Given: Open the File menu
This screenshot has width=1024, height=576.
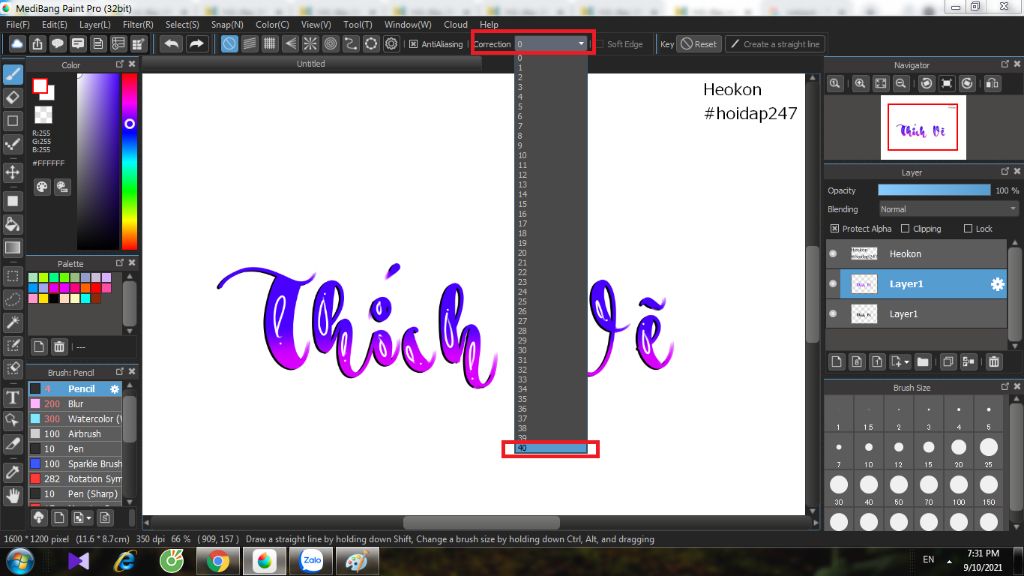Looking at the screenshot, I should click(x=18, y=24).
